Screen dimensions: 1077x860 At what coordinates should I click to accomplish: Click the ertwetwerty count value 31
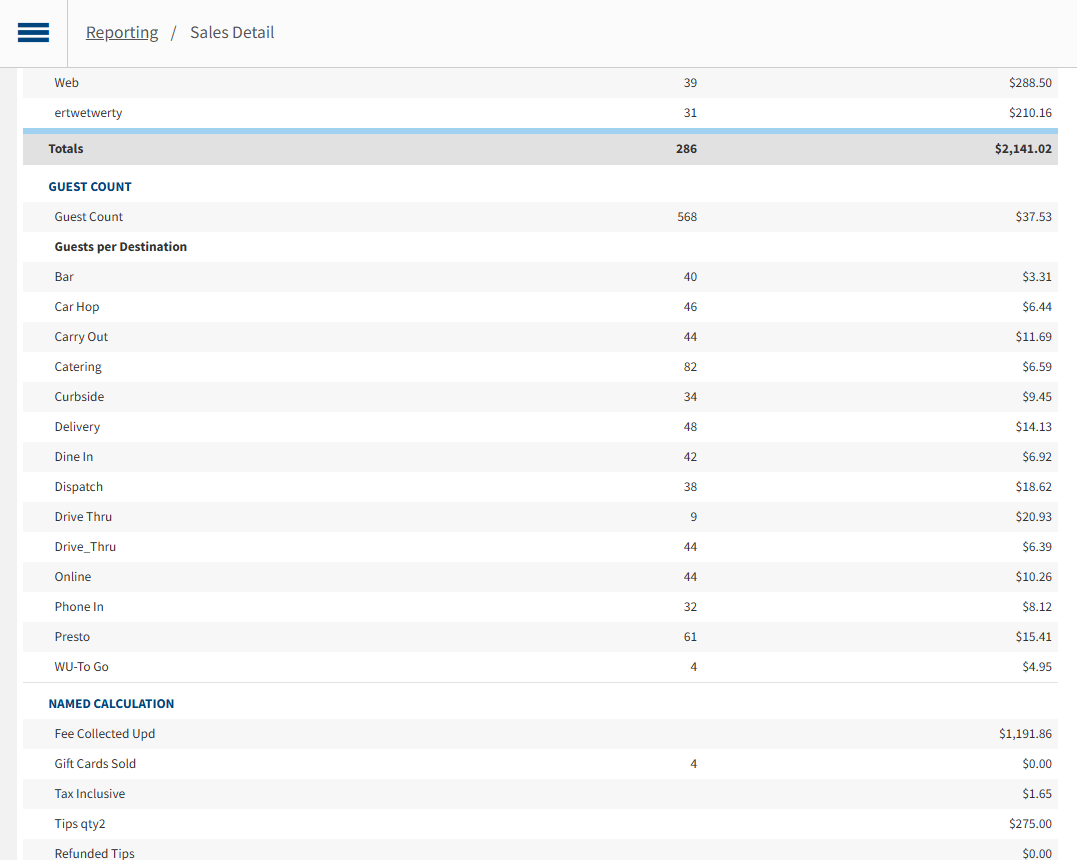tap(689, 112)
